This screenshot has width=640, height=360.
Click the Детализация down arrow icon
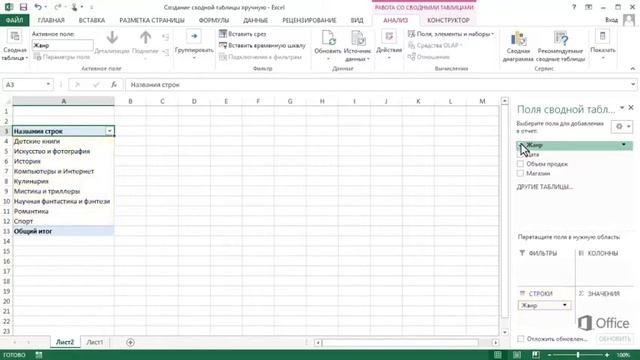click(112, 38)
